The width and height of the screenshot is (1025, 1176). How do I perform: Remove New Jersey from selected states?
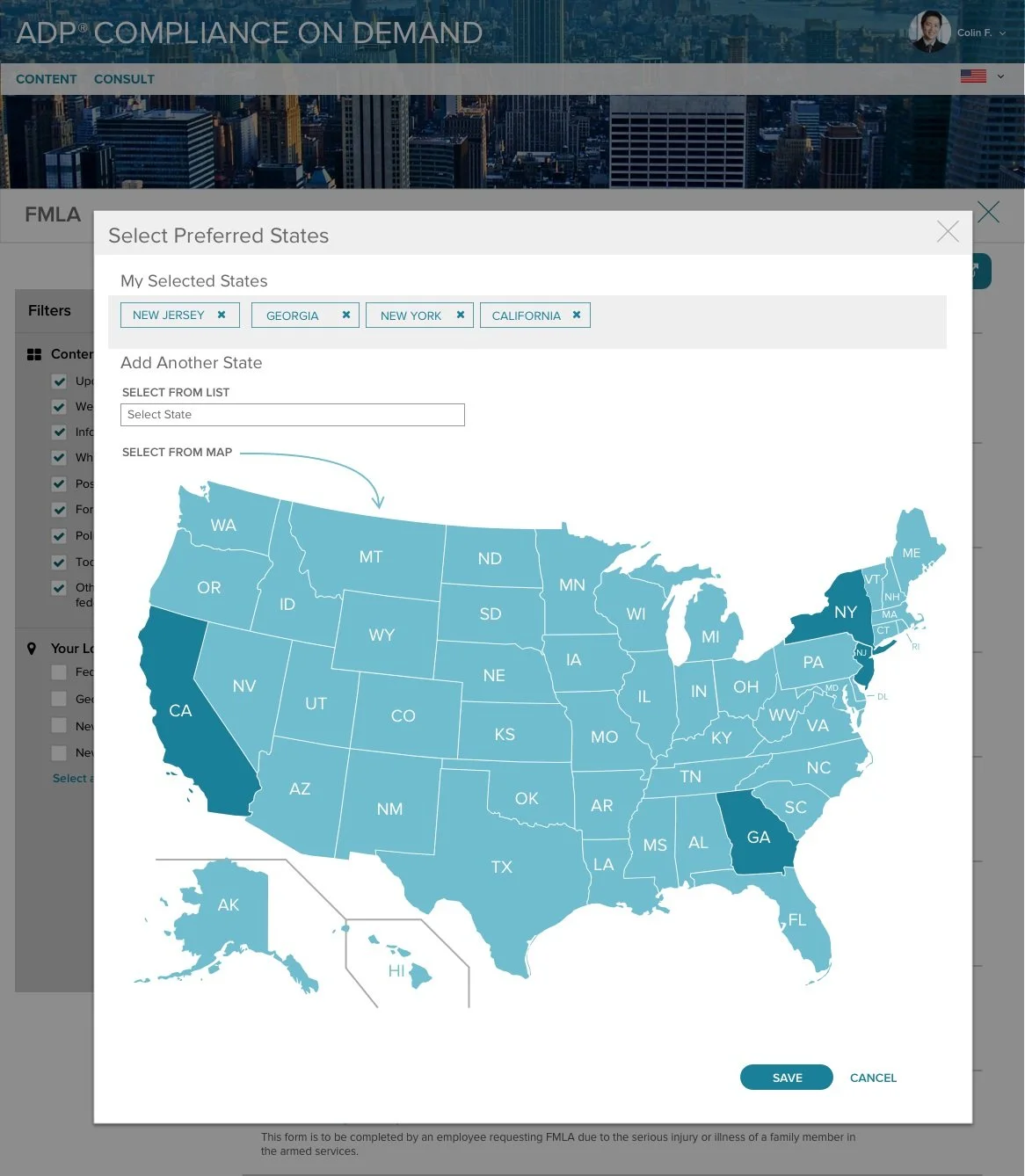222,315
